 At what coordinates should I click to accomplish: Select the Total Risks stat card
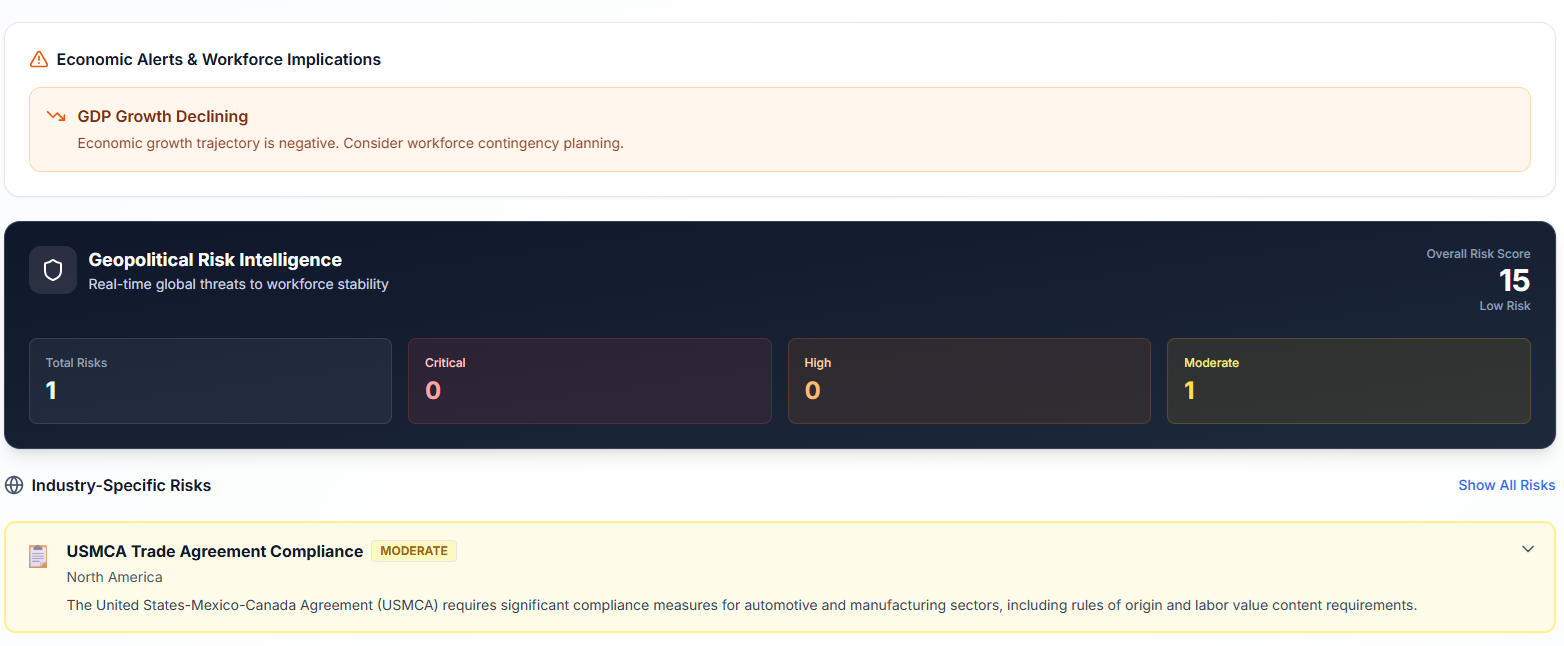click(x=210, y=381)
